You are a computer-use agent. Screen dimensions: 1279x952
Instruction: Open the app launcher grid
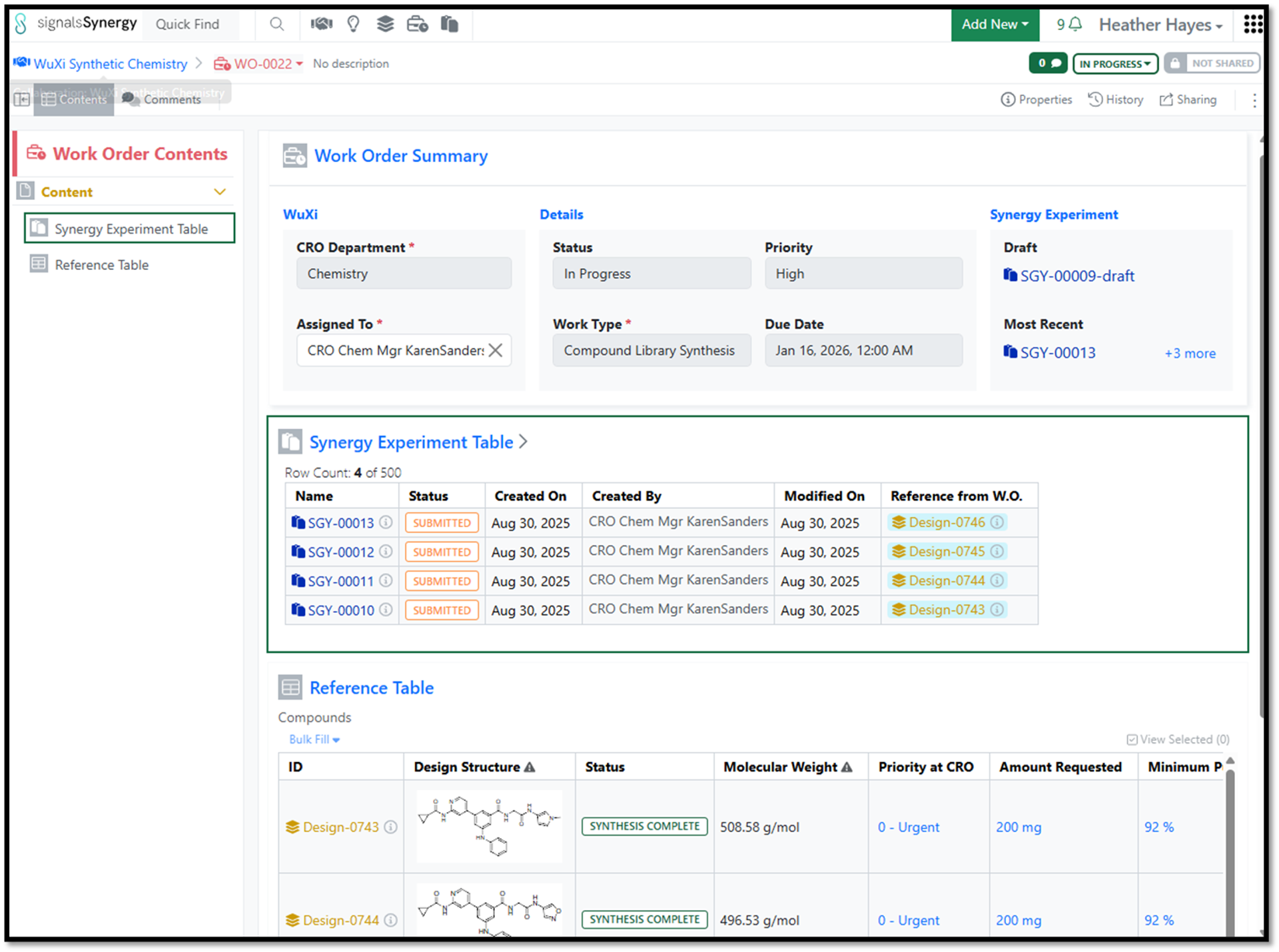[x=1253, y=24]
